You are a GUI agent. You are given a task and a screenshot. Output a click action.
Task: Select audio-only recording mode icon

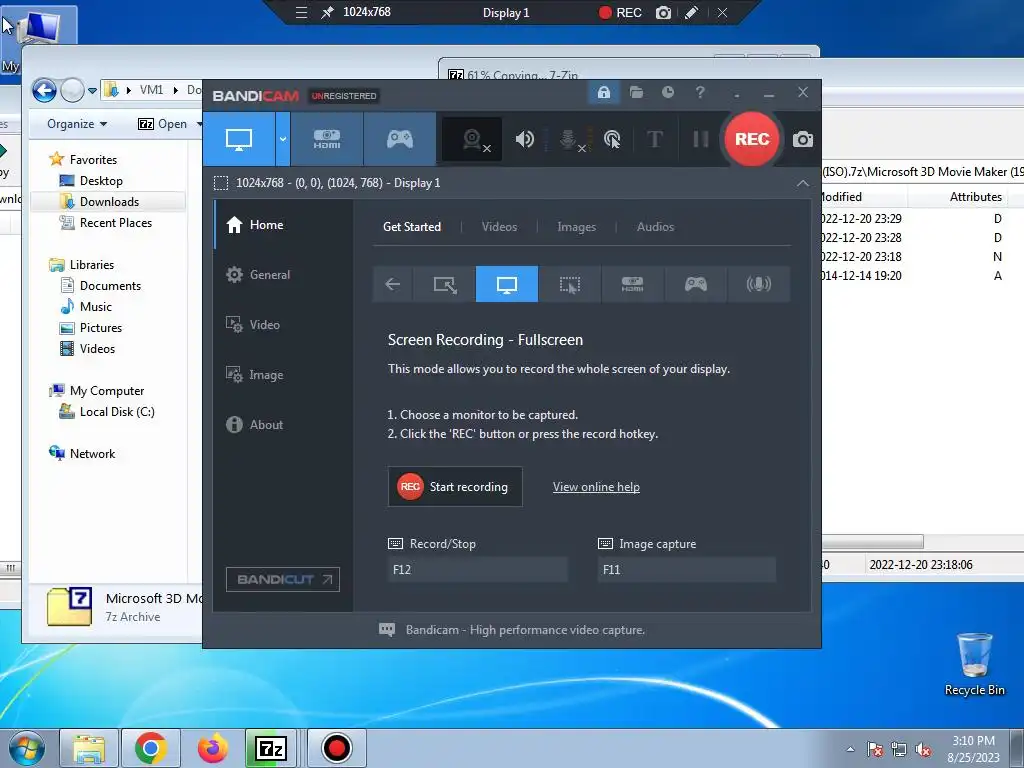click(758, 284)
